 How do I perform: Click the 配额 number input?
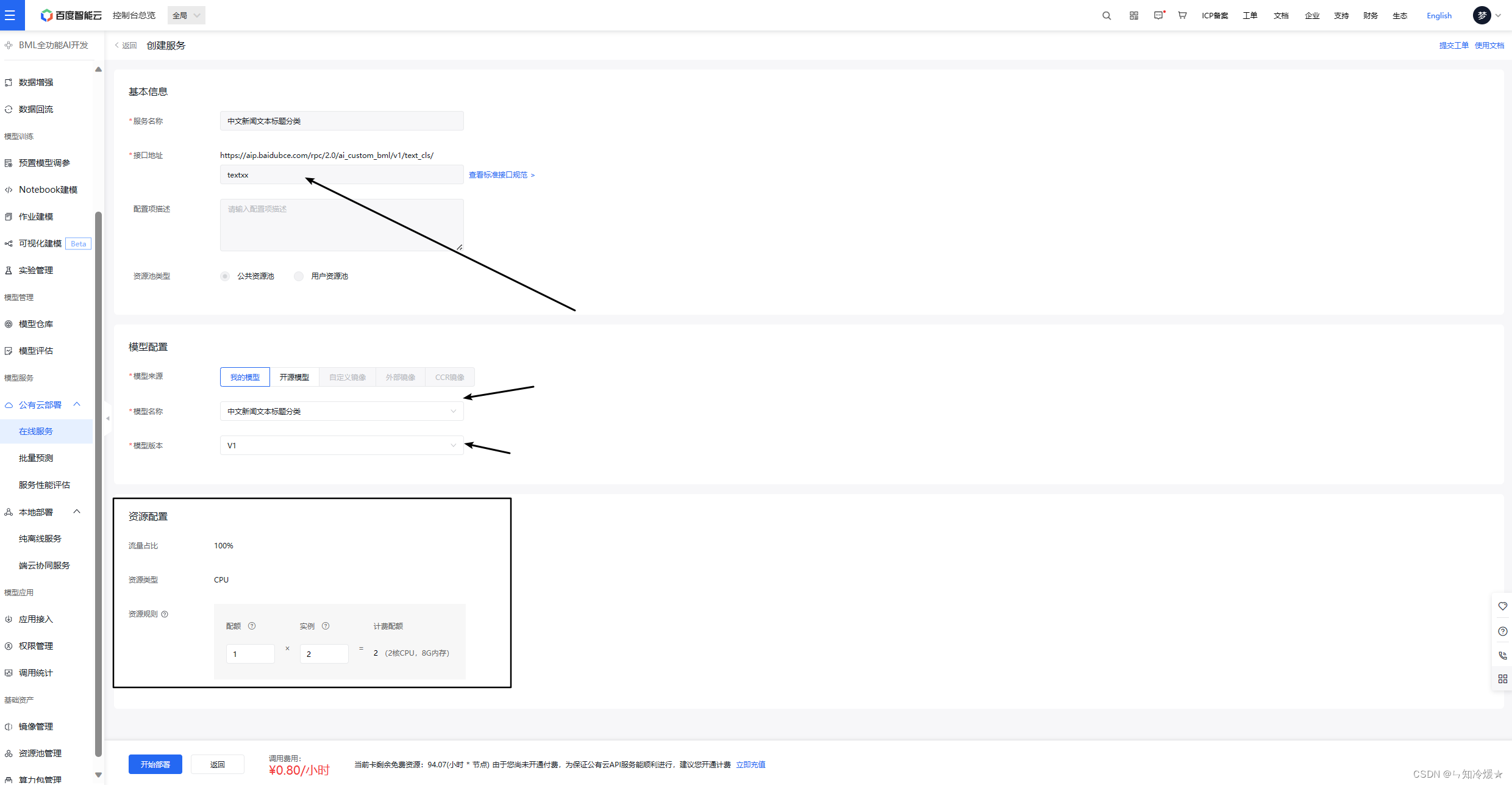coord(250,653)
